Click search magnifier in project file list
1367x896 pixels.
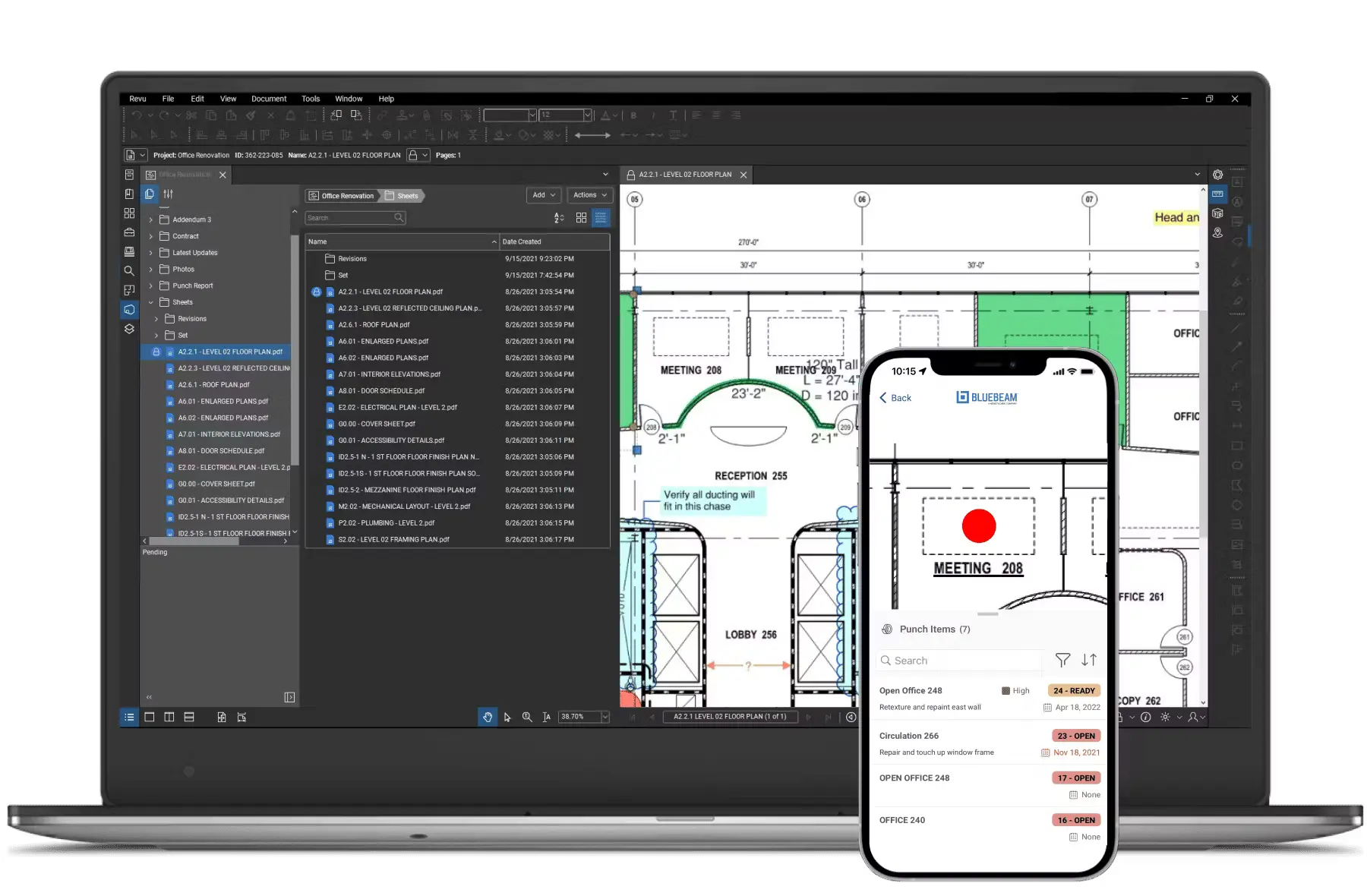[x=399, y=218]
